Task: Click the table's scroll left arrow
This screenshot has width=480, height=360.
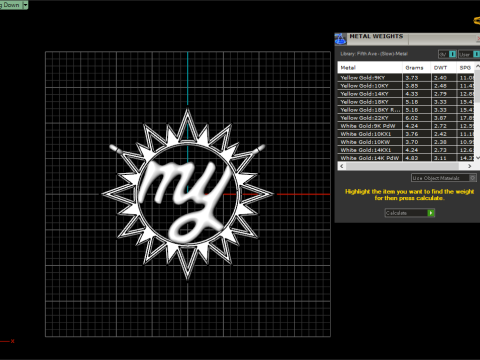Action: pos(342,166)
